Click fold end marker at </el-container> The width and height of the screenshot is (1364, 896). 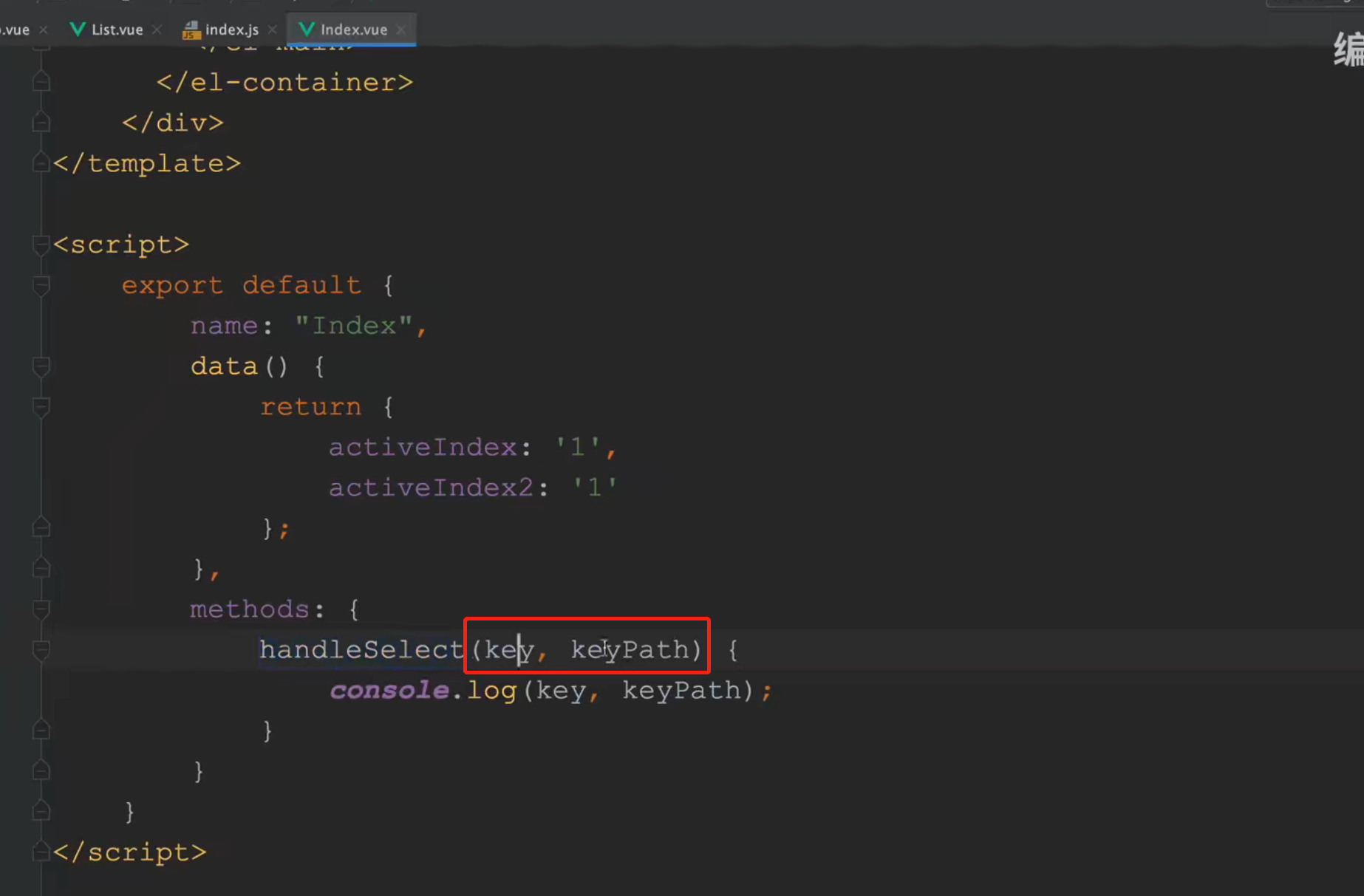click(41, 81)
